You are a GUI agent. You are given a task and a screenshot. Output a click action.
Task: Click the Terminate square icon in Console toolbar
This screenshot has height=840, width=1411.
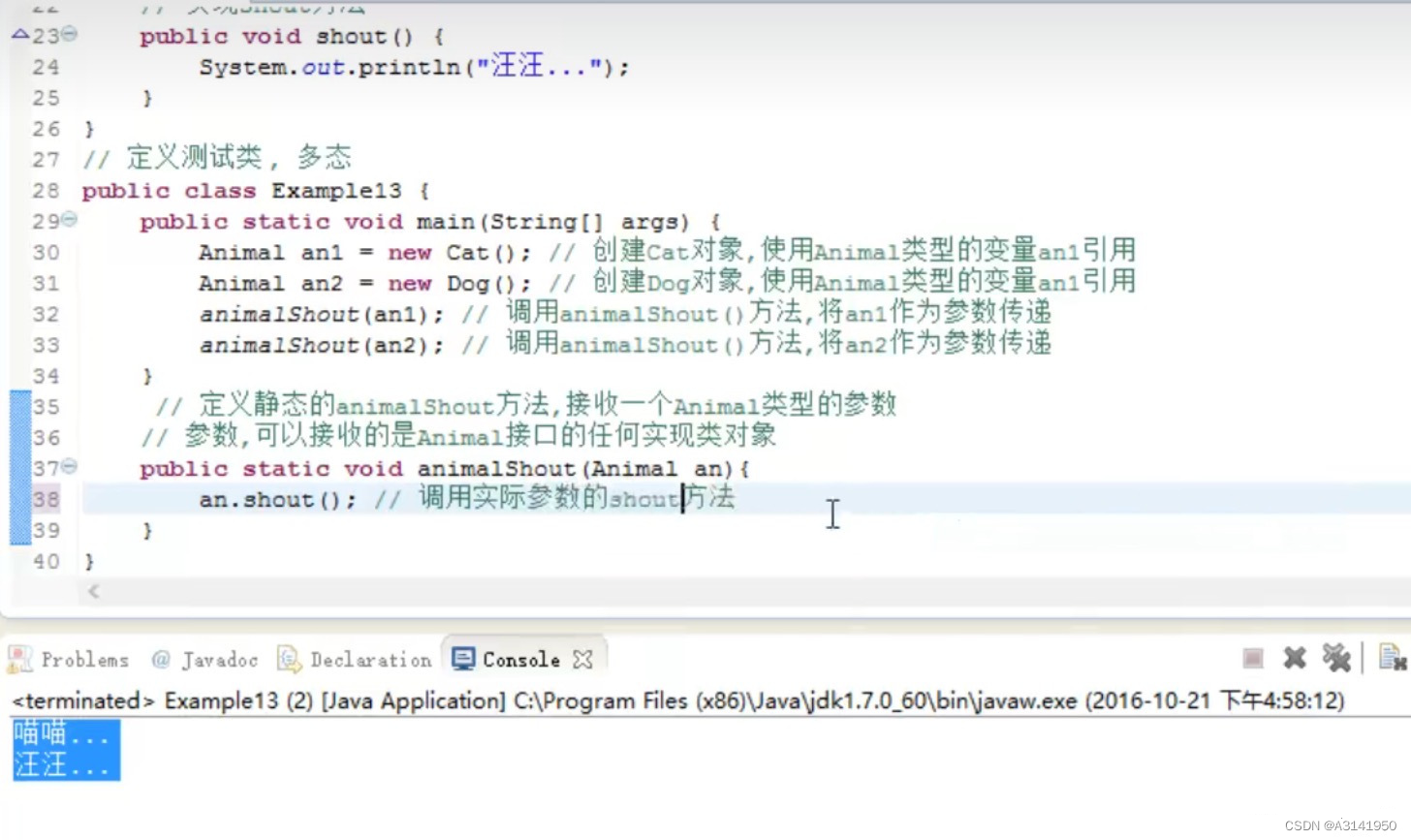[1252, 659]
